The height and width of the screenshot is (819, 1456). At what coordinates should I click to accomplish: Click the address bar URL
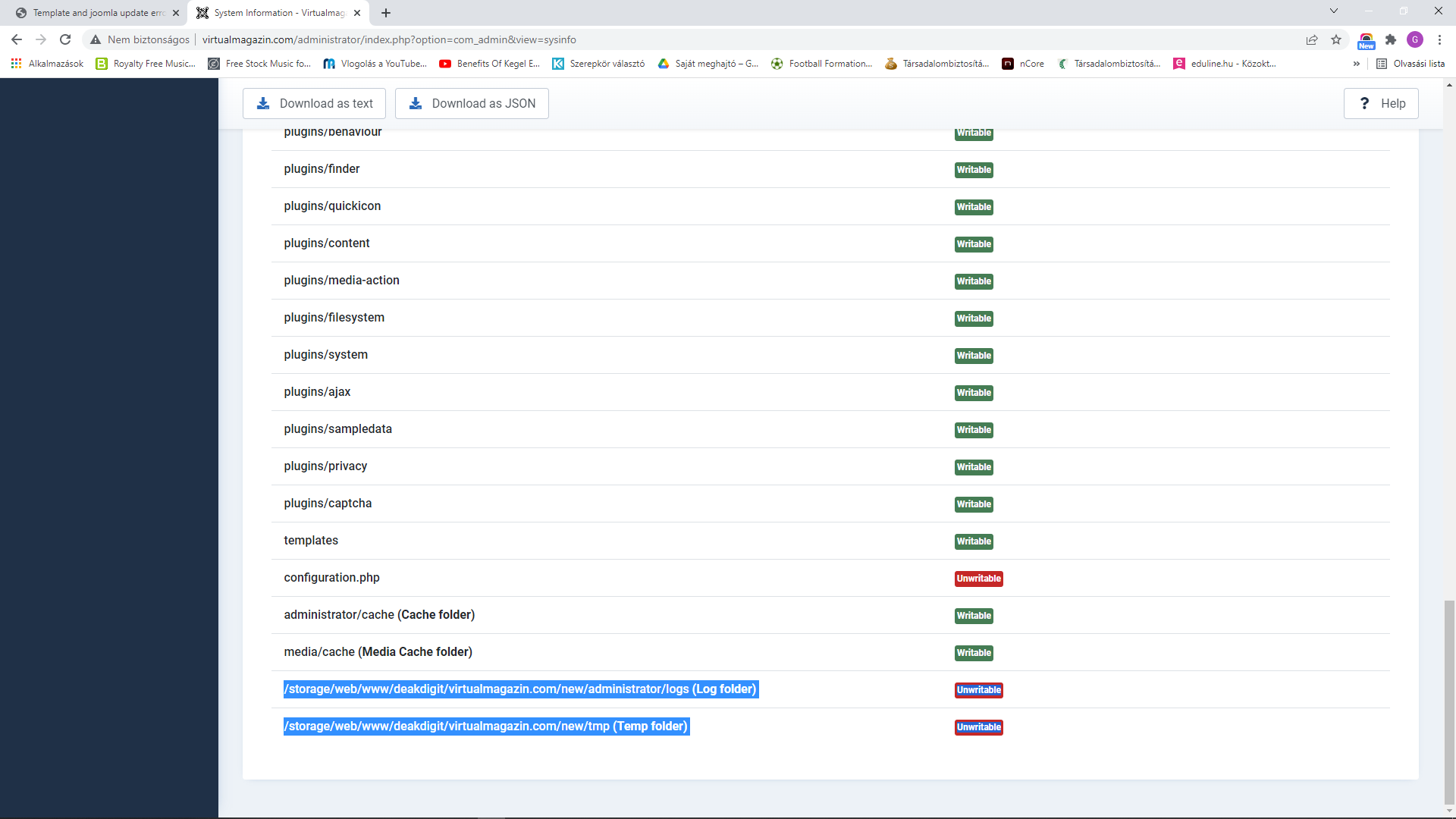[388, 39]
